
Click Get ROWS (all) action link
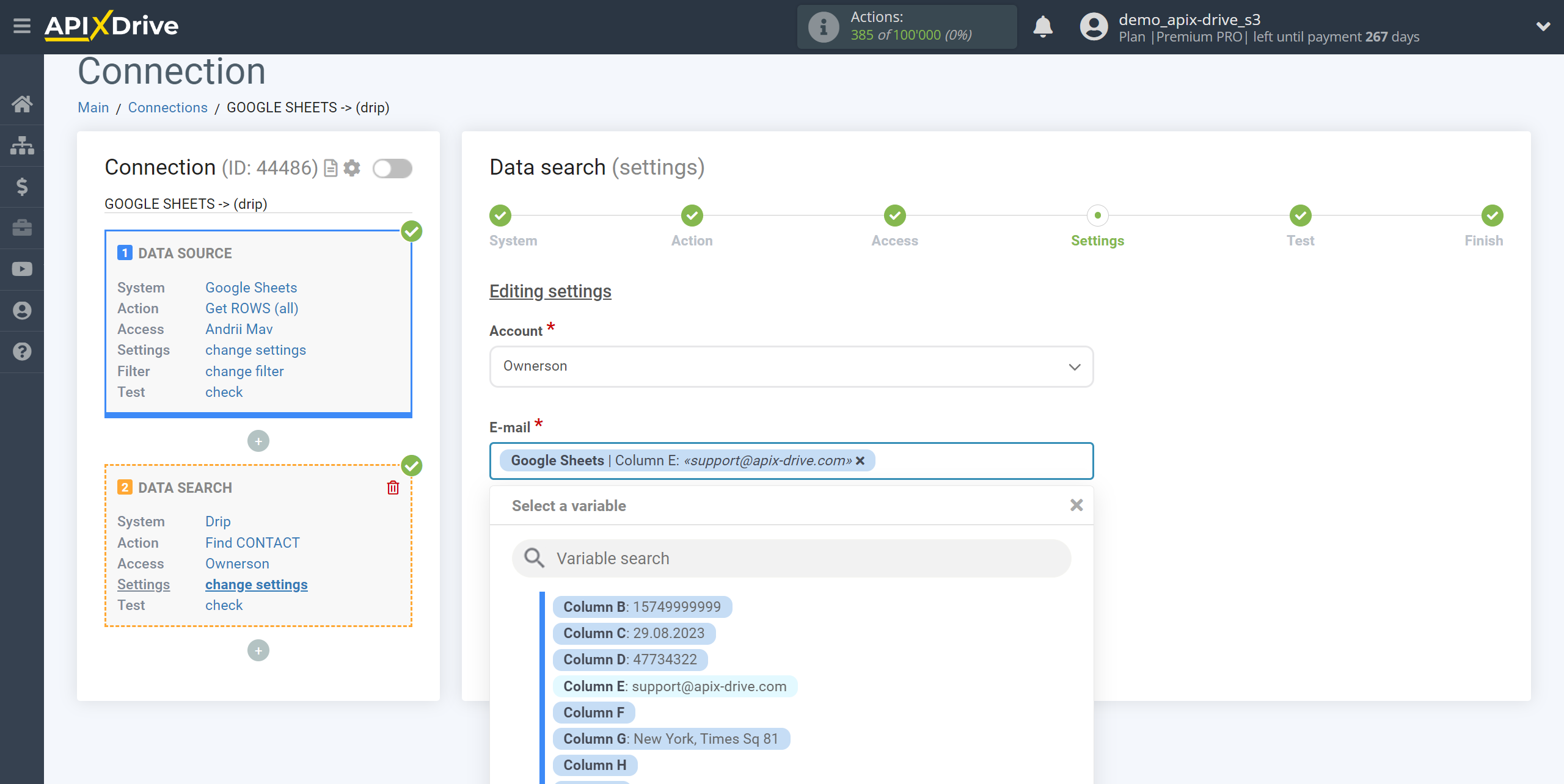point(252,308)
